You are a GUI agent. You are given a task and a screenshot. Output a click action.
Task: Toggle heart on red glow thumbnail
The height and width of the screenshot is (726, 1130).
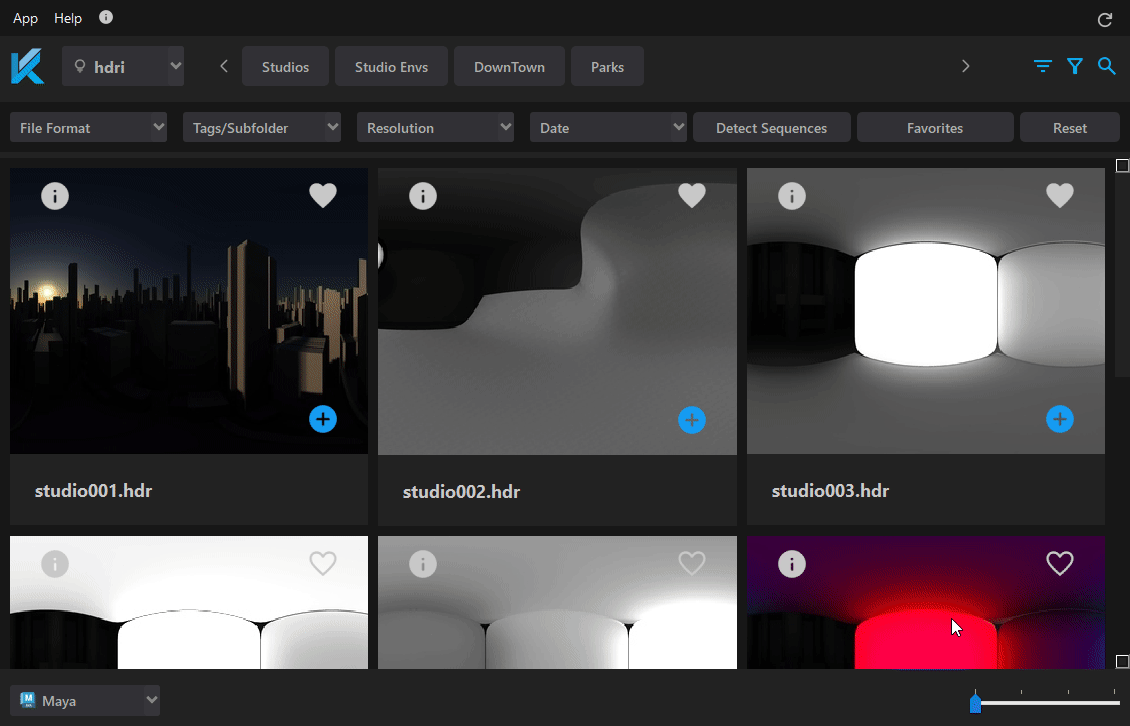[x=1060, y=563]
